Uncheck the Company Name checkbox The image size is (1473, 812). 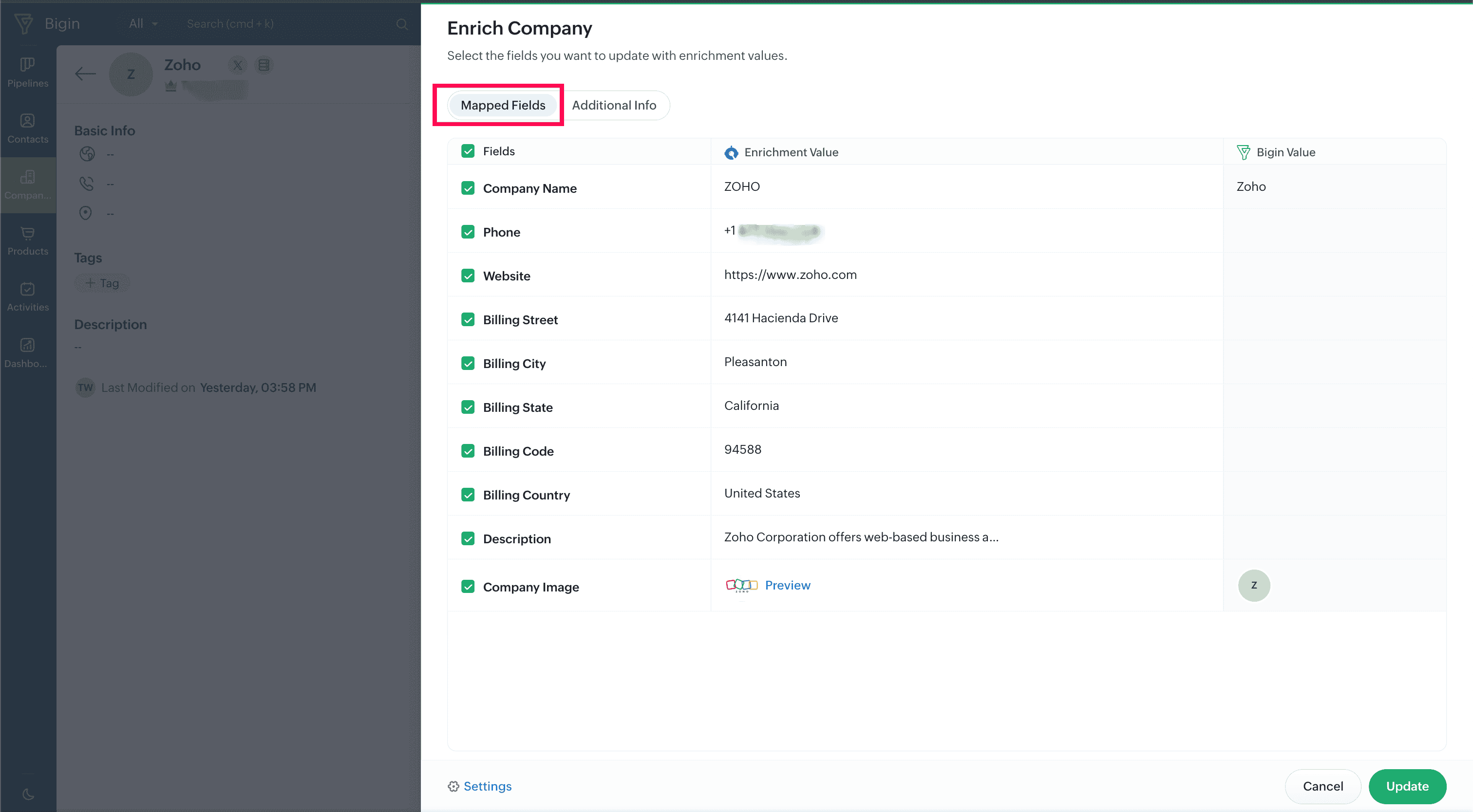coord(468,188)
